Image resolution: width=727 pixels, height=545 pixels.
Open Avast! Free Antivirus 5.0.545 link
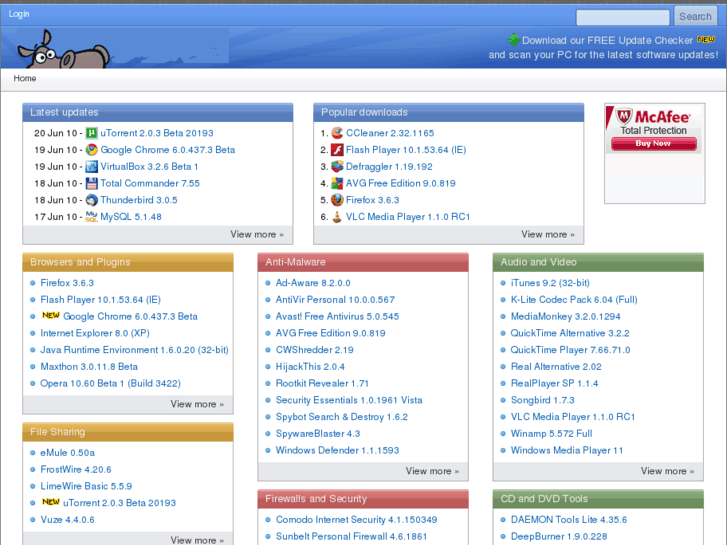tap(338, 316)
